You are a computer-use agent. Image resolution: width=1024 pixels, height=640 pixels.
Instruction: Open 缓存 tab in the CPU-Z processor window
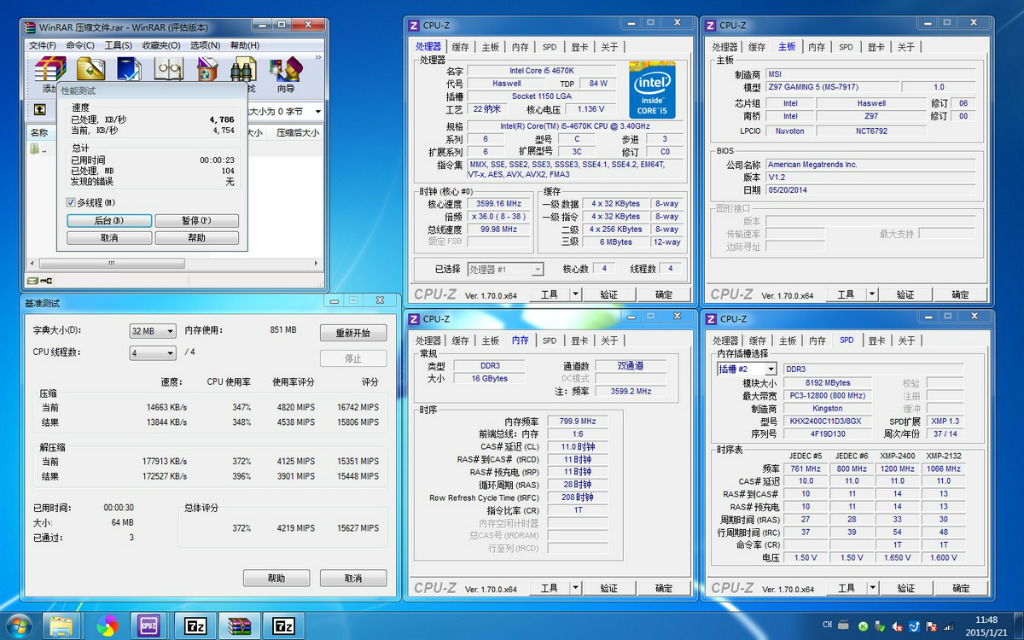coord(460,47)
